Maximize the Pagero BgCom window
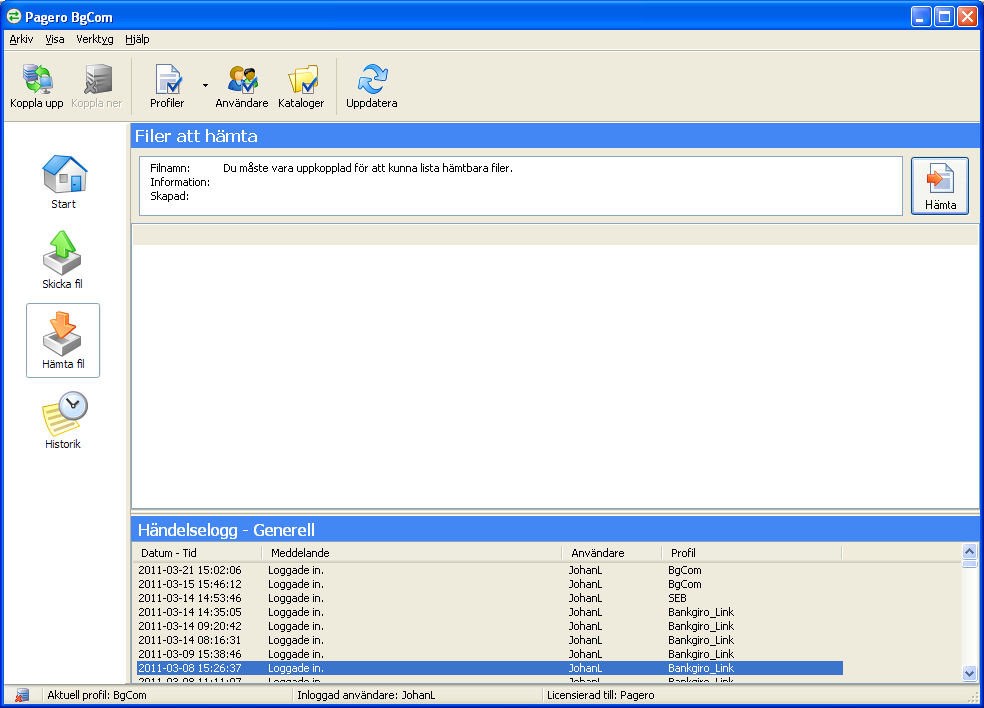This screenshot has width=984, height=708. click(944, 16)
